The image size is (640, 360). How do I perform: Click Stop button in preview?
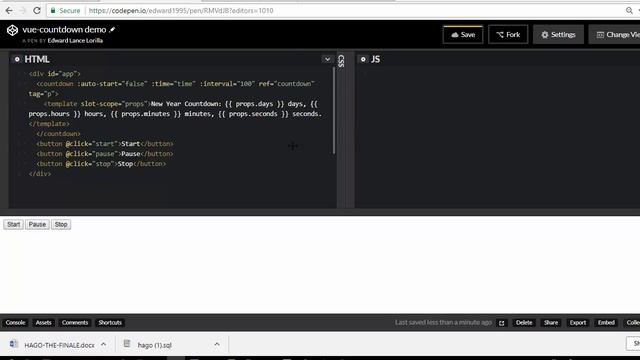(x=61, y=224)
